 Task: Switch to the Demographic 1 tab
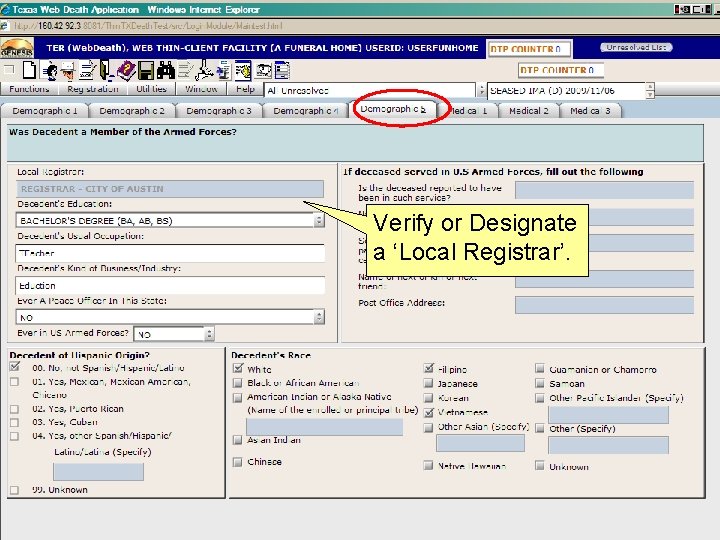(45, 111)
